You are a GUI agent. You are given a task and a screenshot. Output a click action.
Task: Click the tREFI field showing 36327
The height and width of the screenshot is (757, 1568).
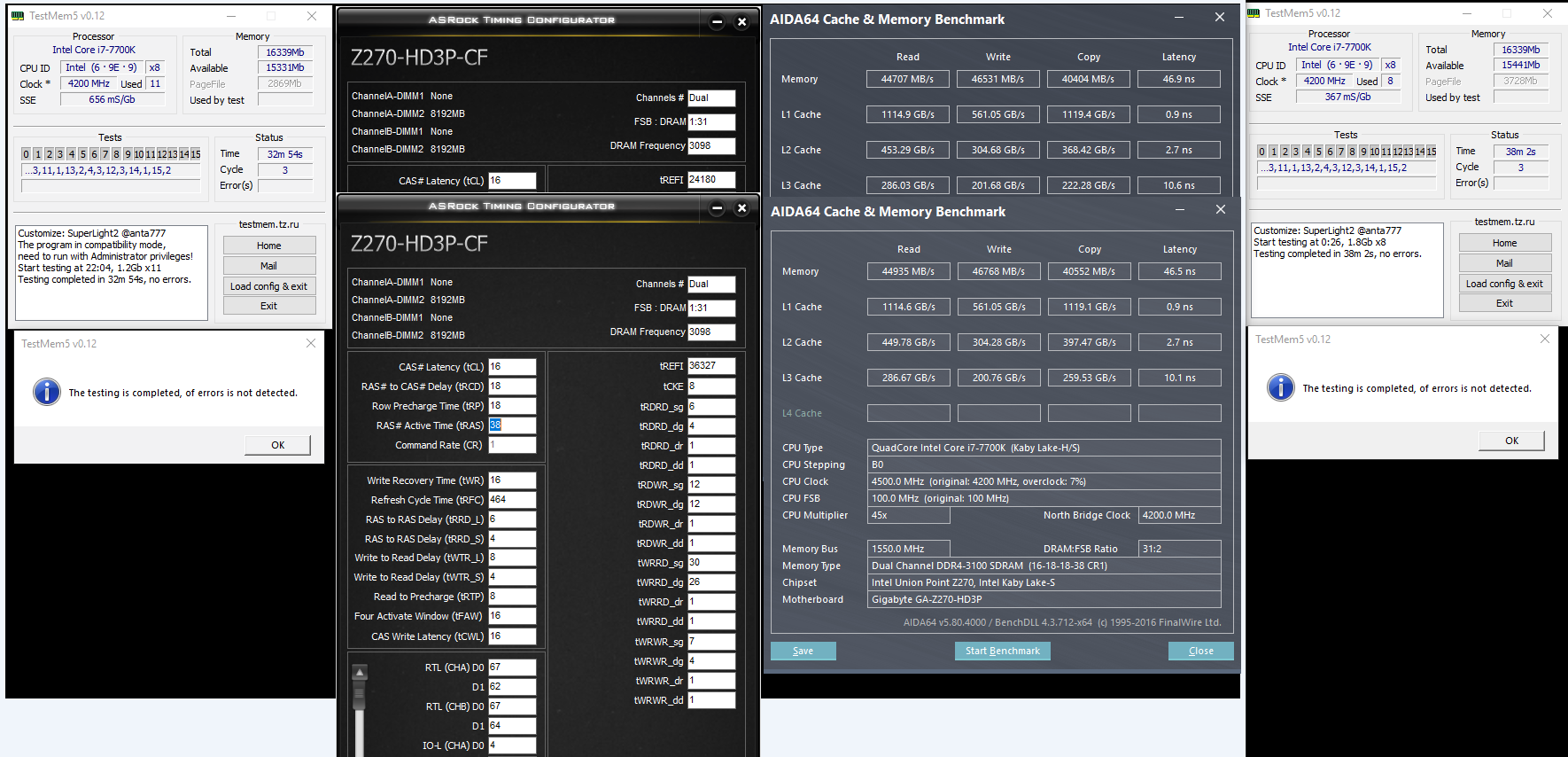(x=711, y=366)
